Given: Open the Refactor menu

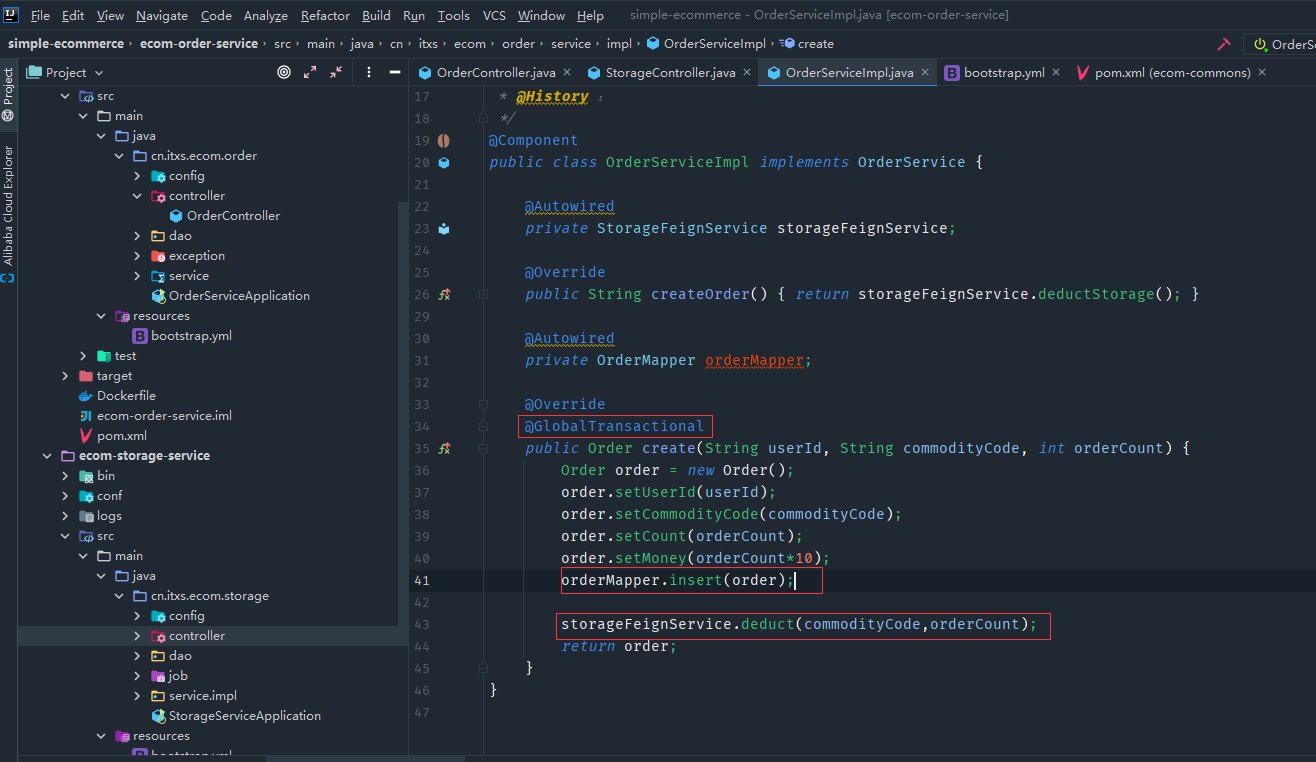Looking at the screenshot, I should click(325, 15).
